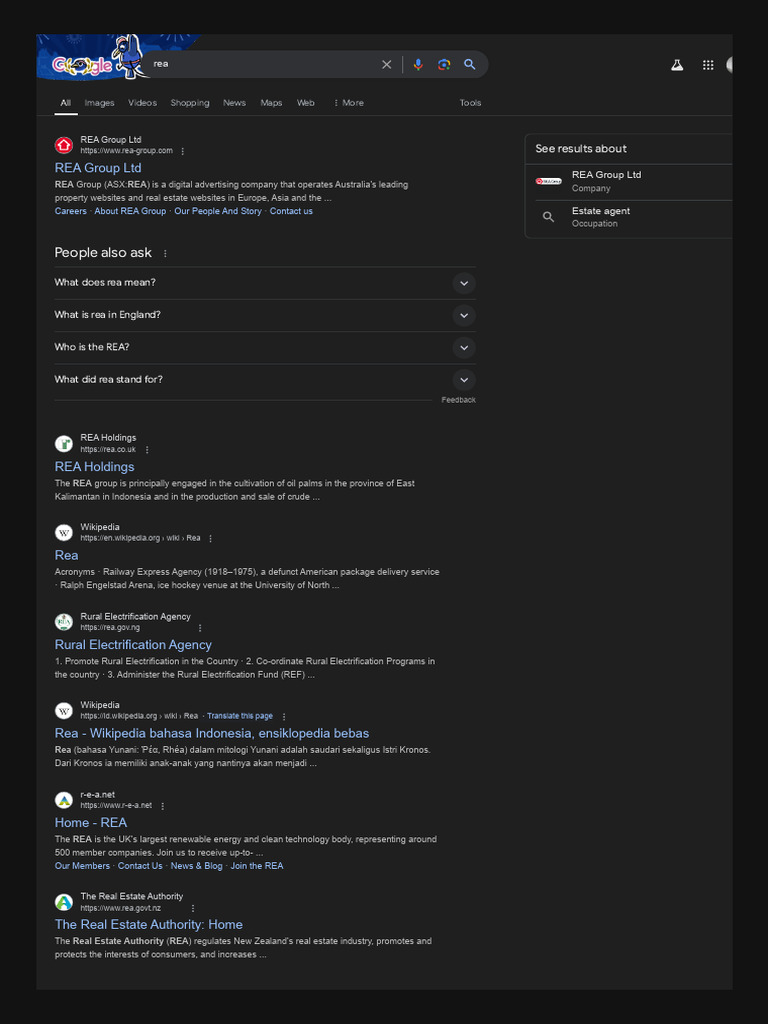
Task: Expand "What is rea in England?" question
Action: click(463, 315)
